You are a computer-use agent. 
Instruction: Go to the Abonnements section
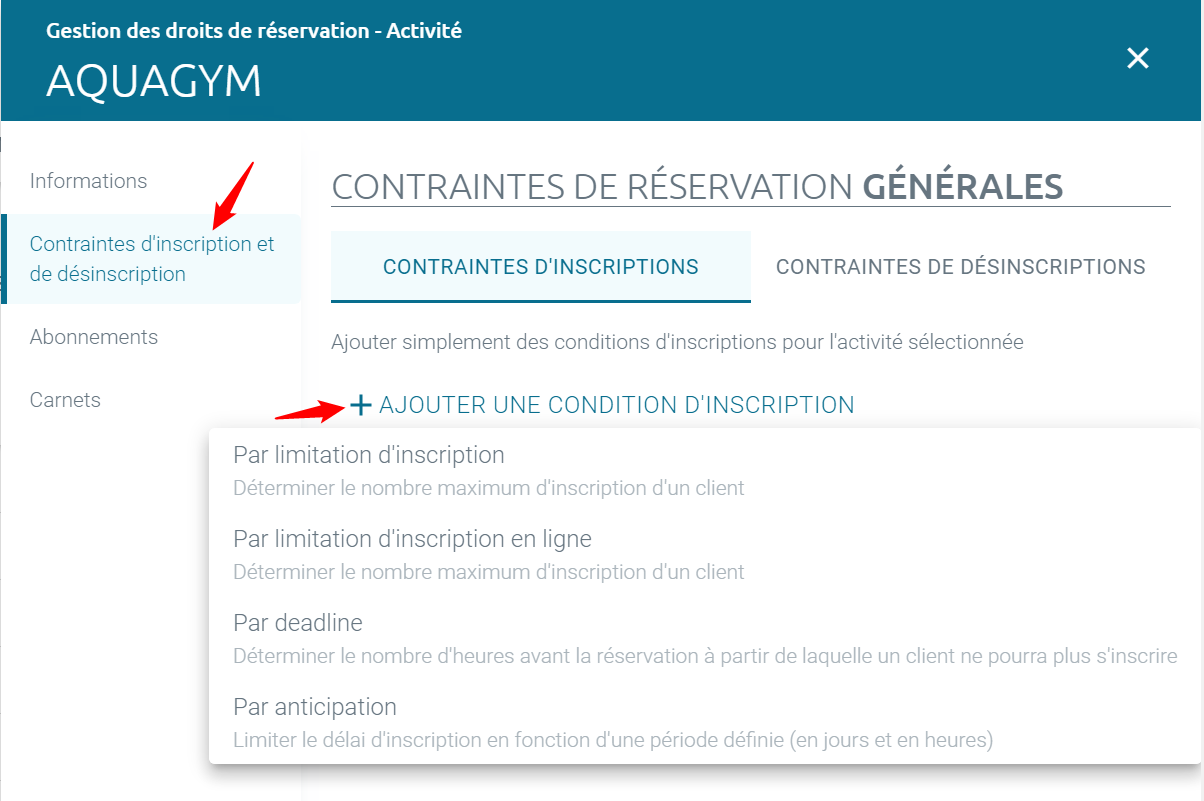[94, 337]
